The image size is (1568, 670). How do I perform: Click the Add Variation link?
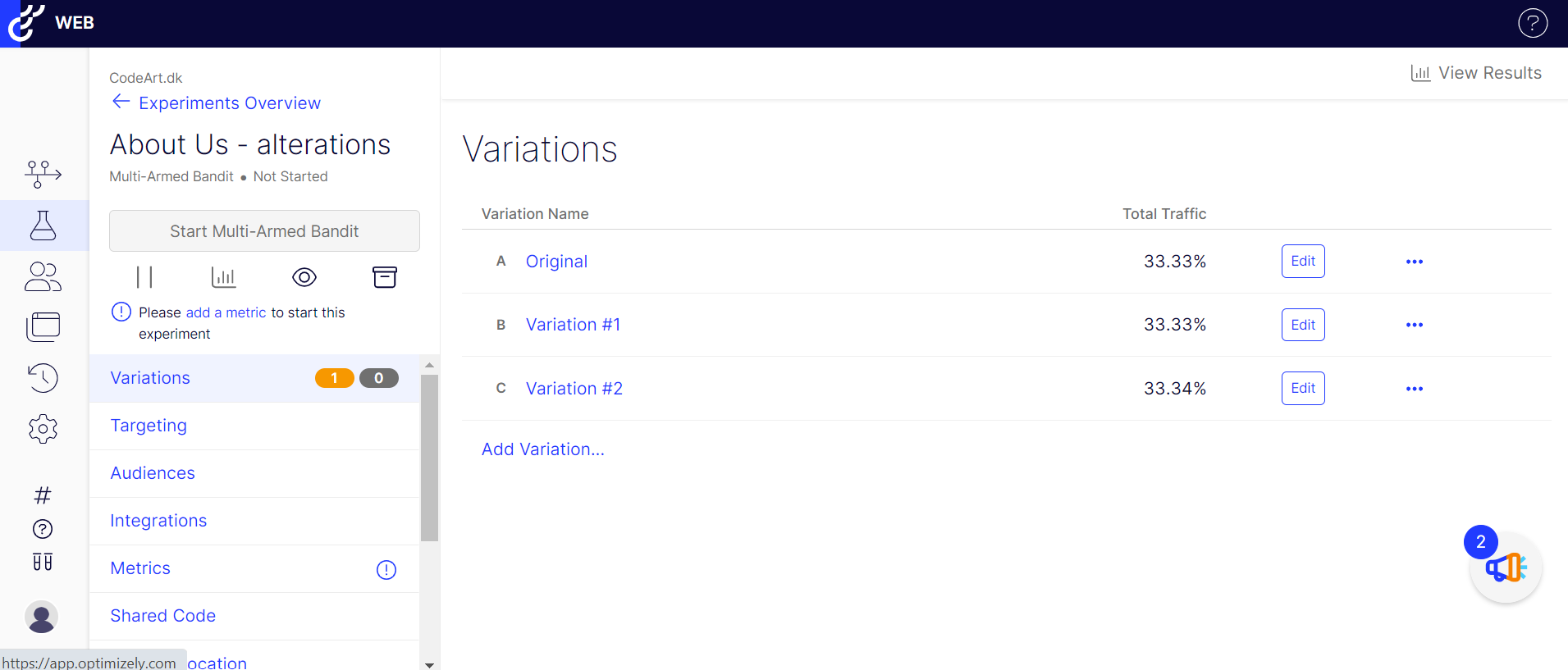click(x=543, y=449)
